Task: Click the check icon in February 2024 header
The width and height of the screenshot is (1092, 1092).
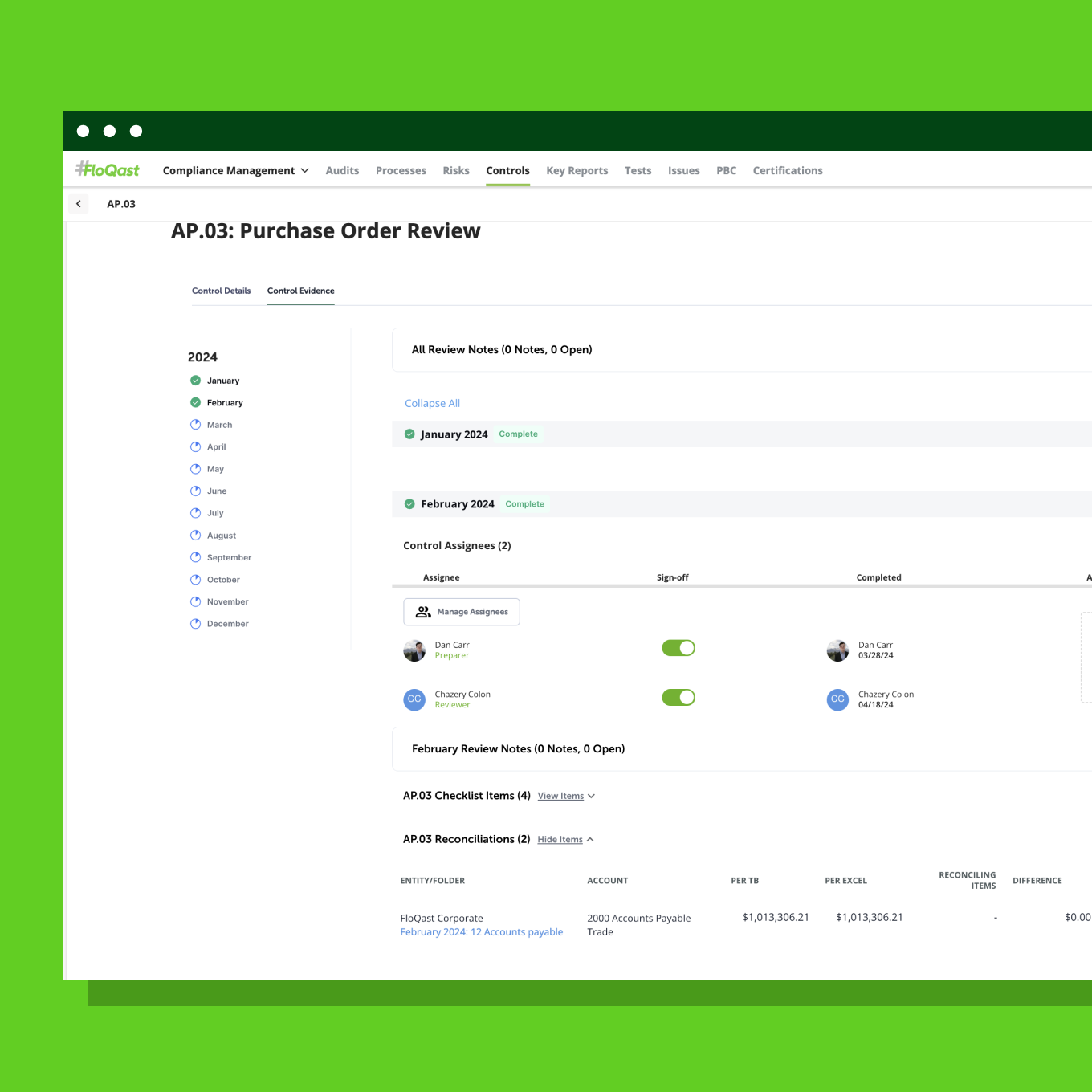Action: point(409,504)
